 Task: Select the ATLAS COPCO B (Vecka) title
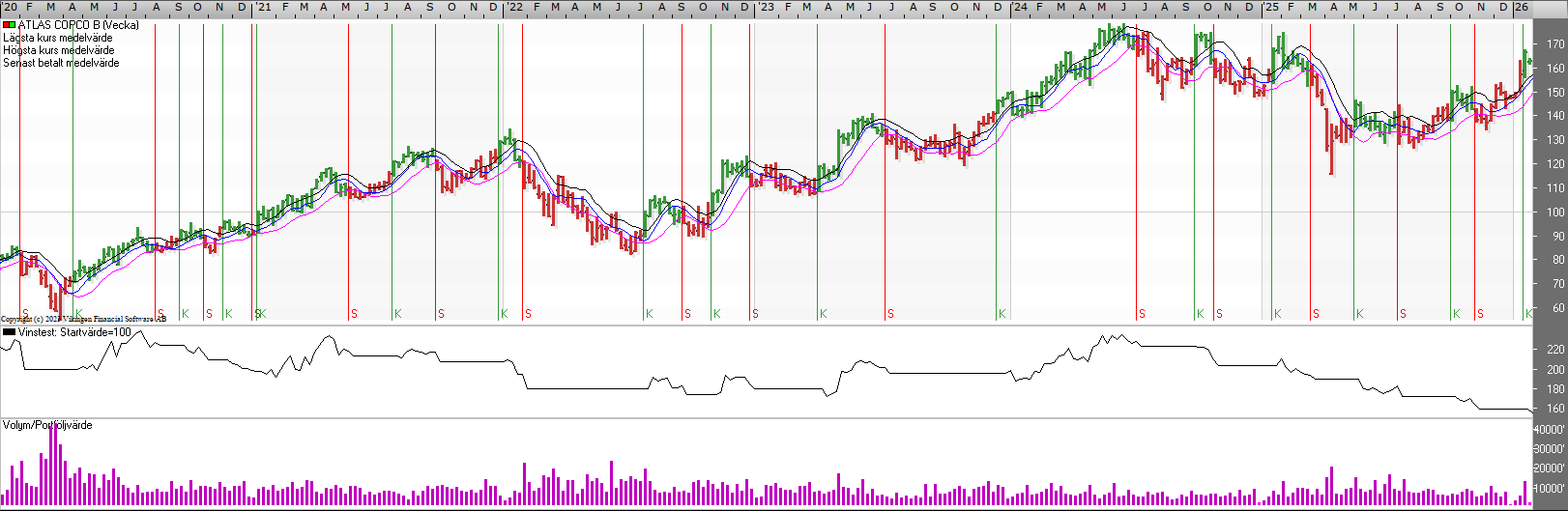78,25
